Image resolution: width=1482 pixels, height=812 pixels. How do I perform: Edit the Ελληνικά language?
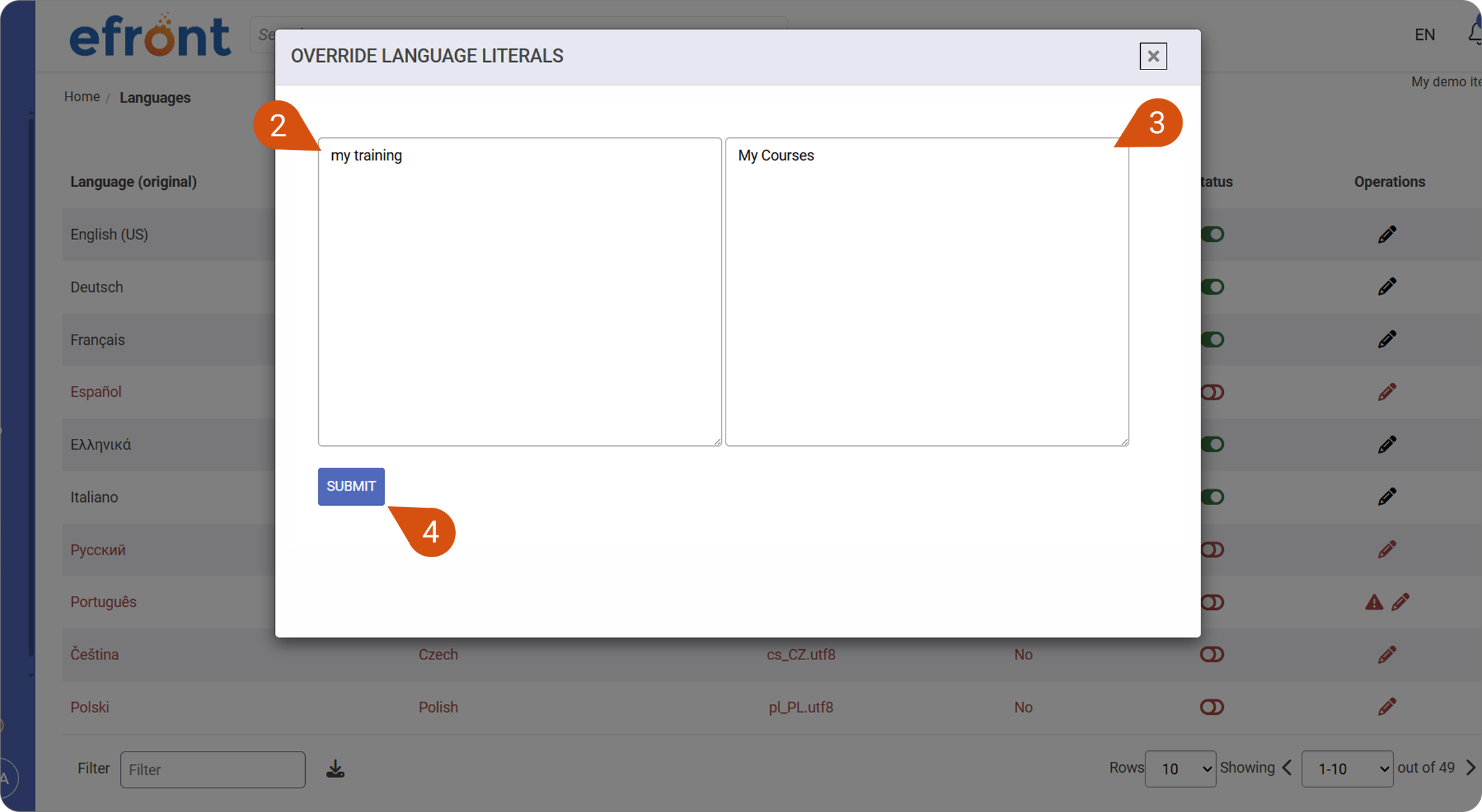[x=1387, y=445]
